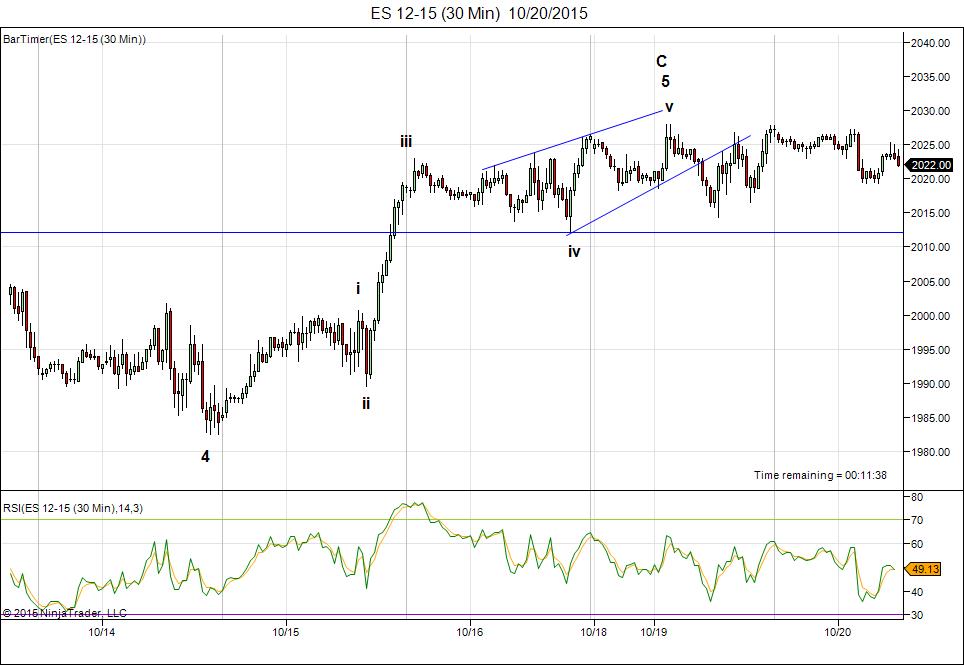Click the 1980.00 price axis label

[x=932, y=452]
